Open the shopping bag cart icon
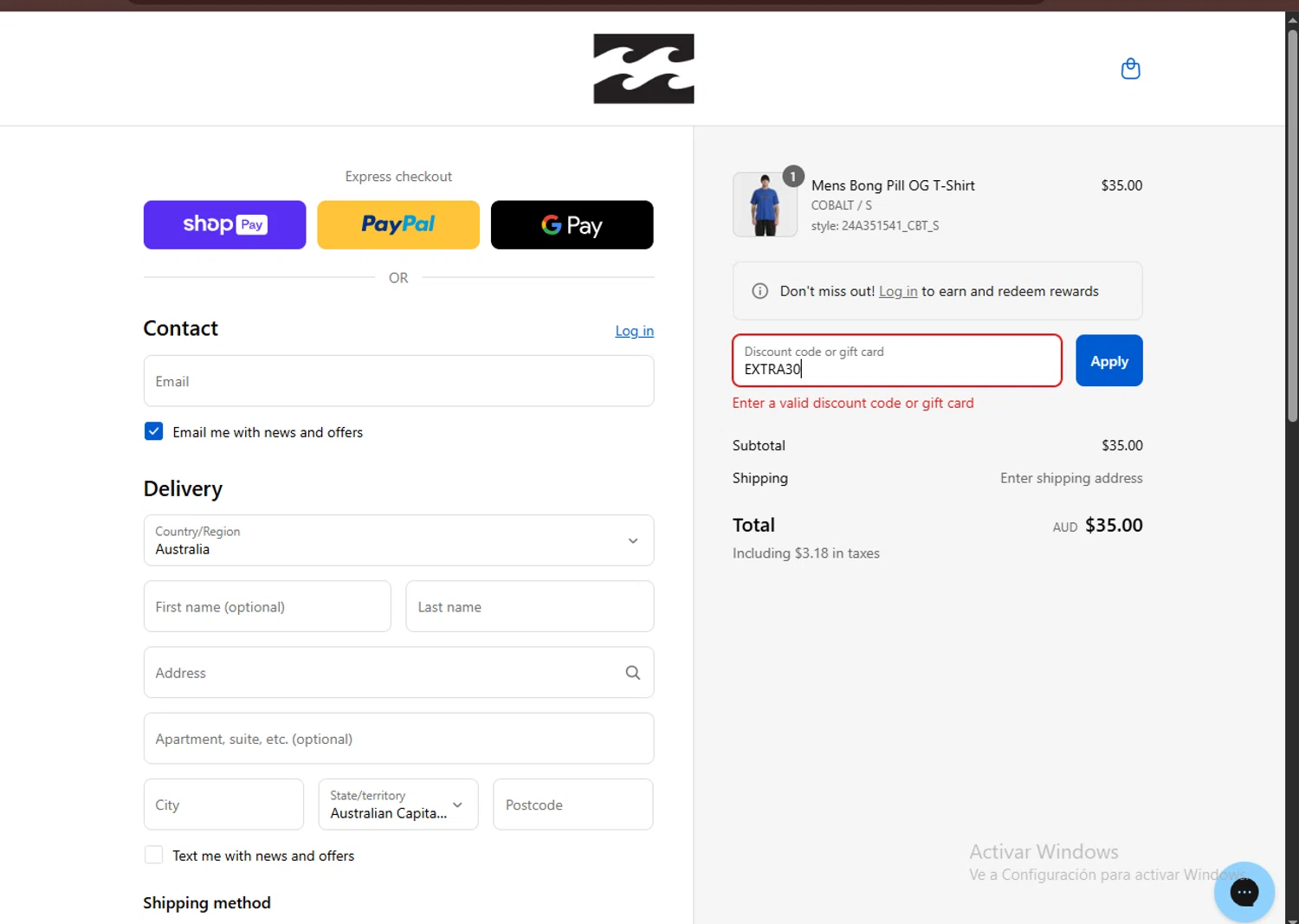The image size is (1299, 924). coord(1130,68)
